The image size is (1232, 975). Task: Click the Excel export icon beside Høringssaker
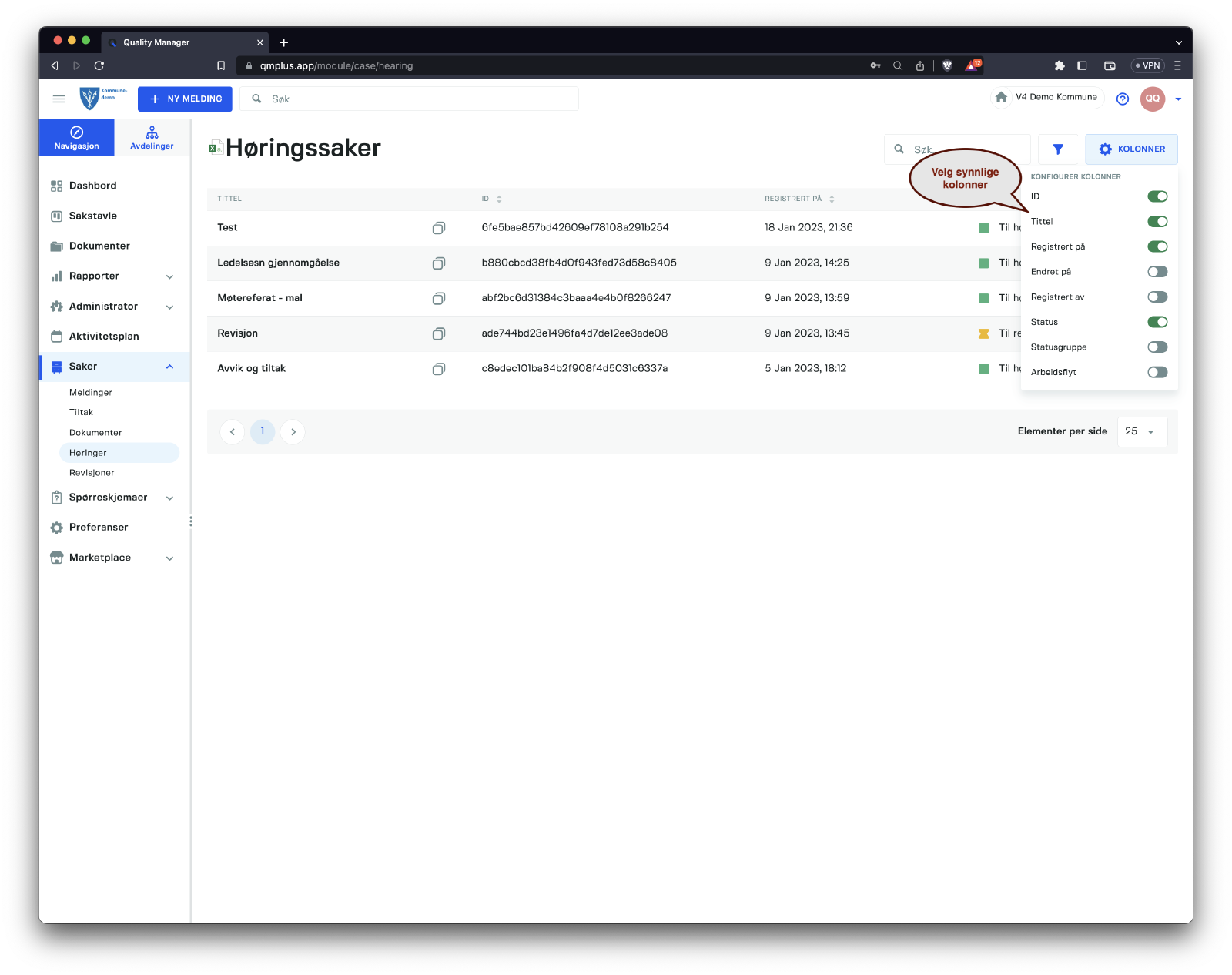pos(216,148)
